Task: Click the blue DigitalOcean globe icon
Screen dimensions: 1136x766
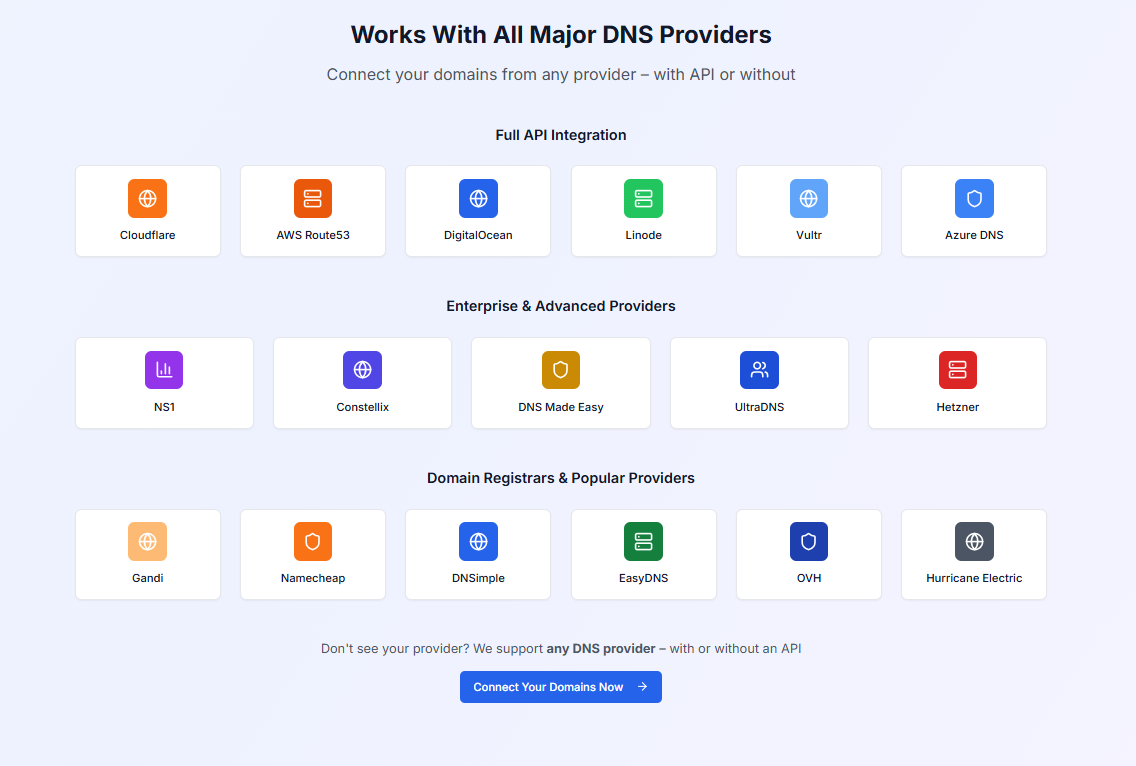Action: tap(478, 199)
